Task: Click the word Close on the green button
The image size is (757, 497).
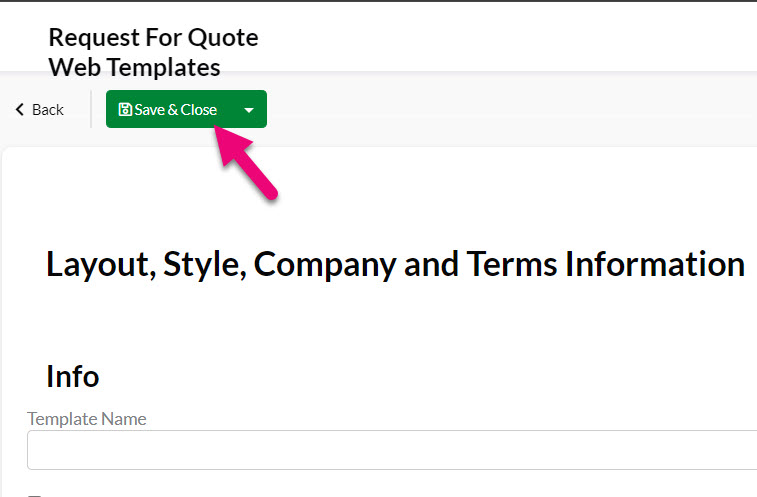Action: [199, 110]
